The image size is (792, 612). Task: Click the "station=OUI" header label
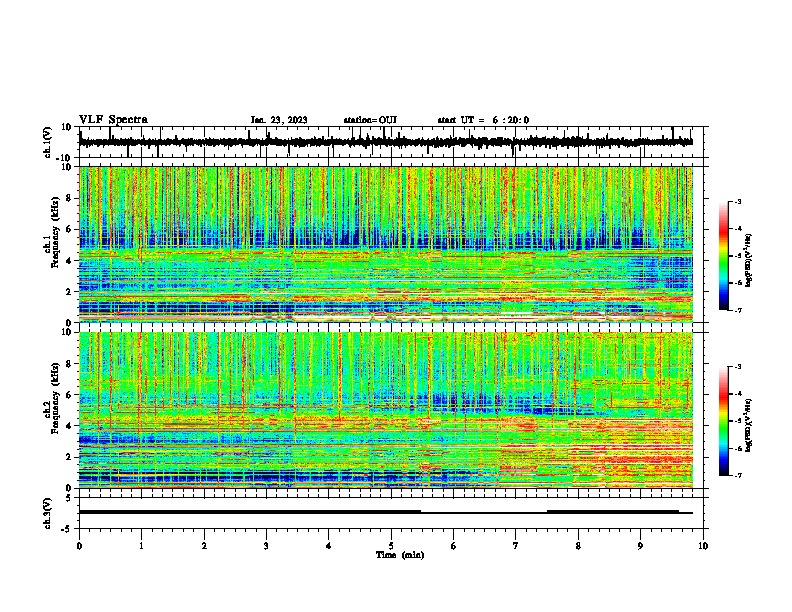click(370, 120)
